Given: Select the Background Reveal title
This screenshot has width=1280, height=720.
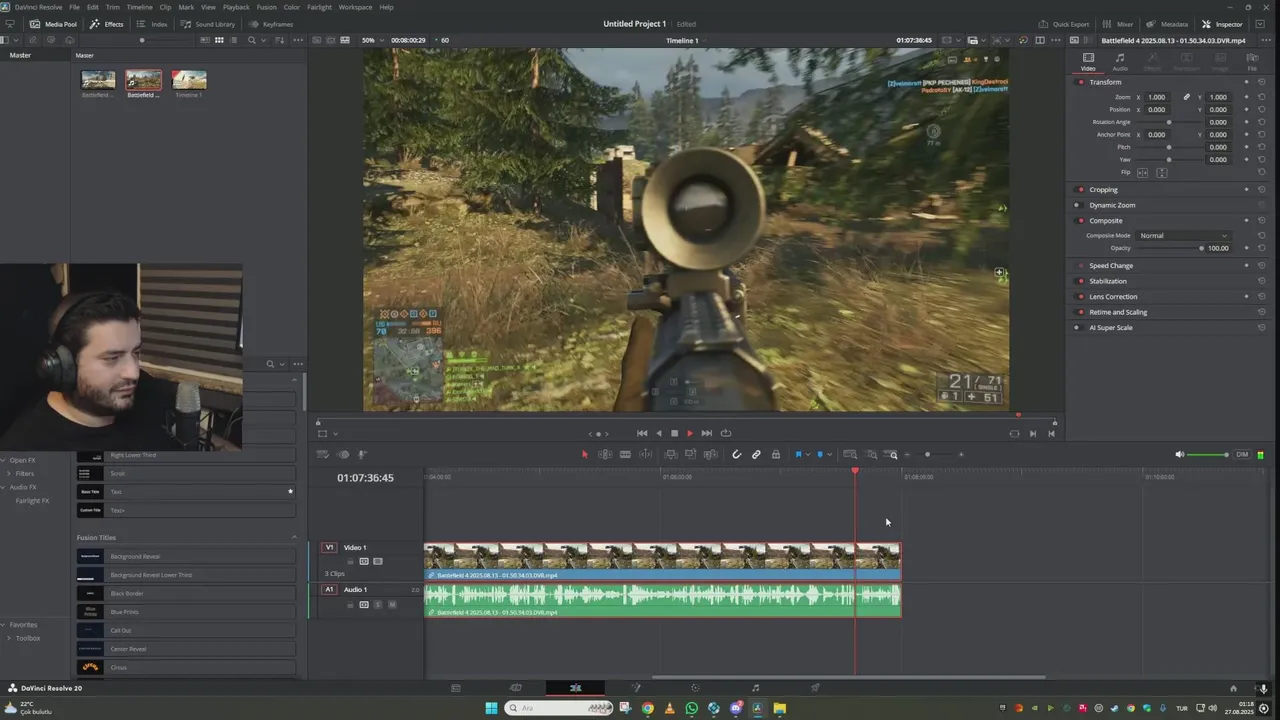Looking at the screenshot, I should (186, 556).
